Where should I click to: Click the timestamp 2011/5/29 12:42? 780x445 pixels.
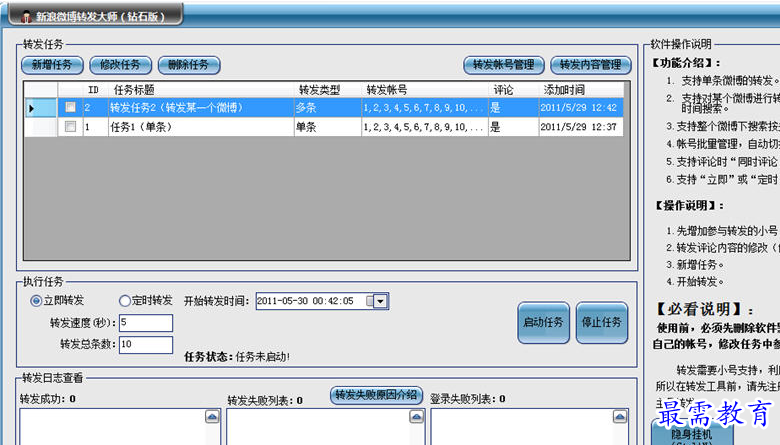click(579, 107)
